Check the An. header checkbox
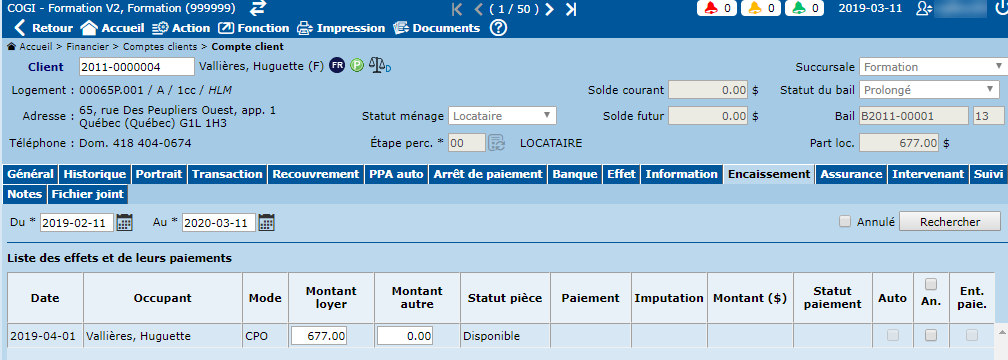This screenshot has height=360, width=1008. (931, 284)
